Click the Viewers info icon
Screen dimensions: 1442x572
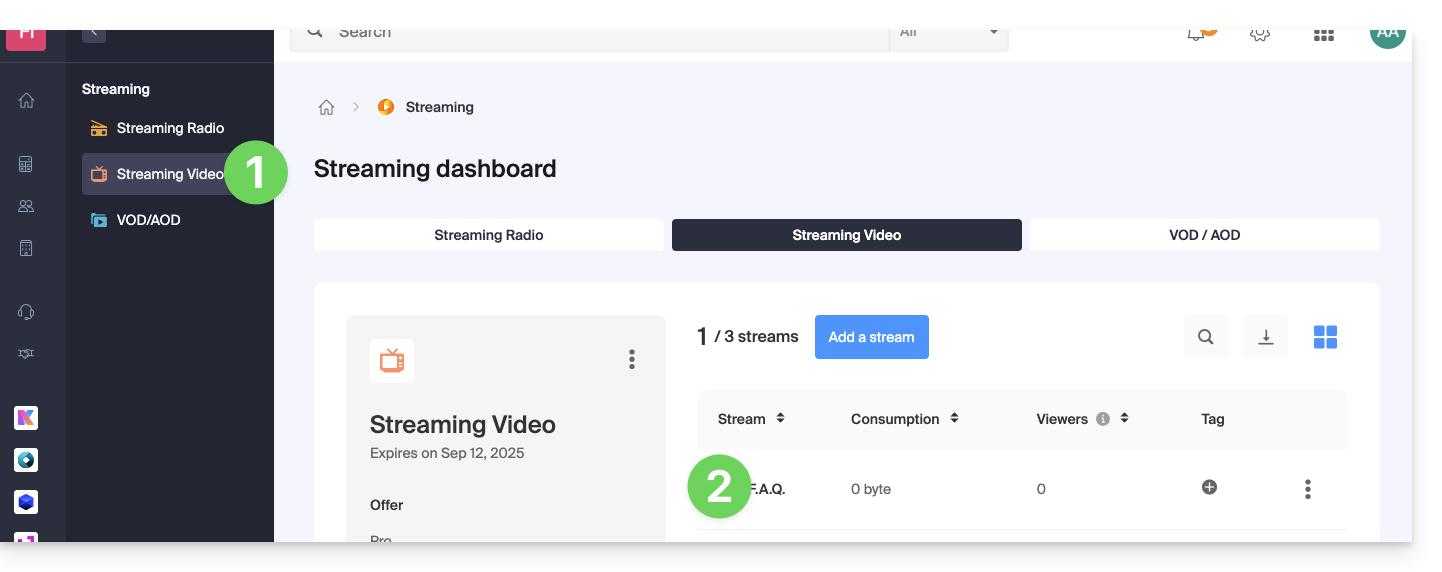[1103, 419]
